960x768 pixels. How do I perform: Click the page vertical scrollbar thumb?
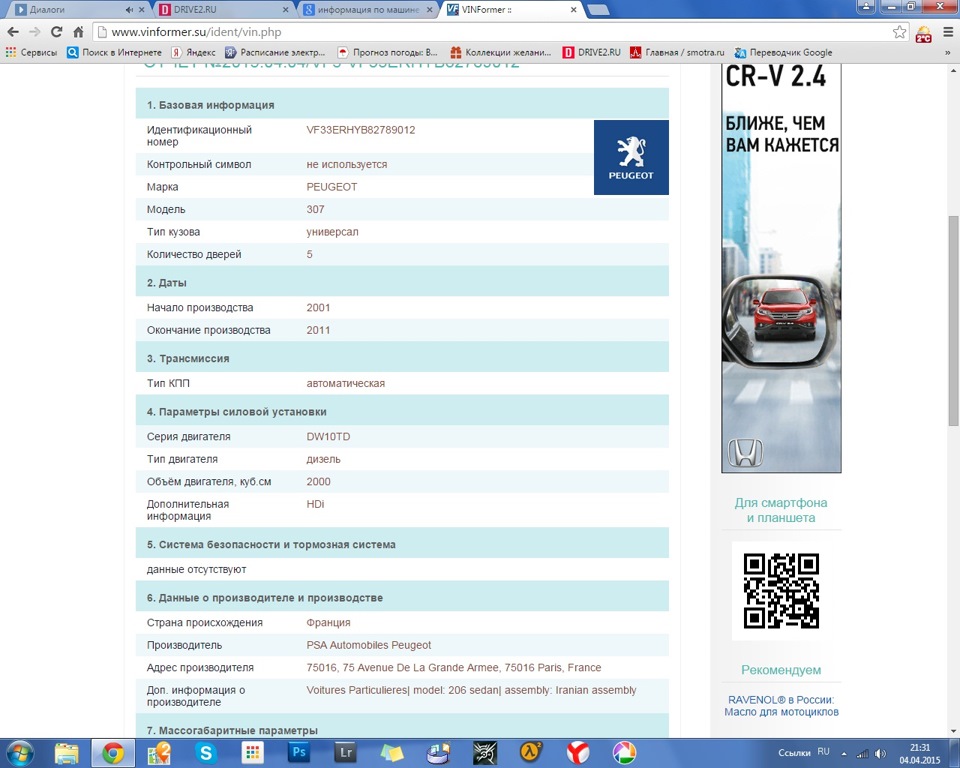pyautogui.click(x=953, y=320)
